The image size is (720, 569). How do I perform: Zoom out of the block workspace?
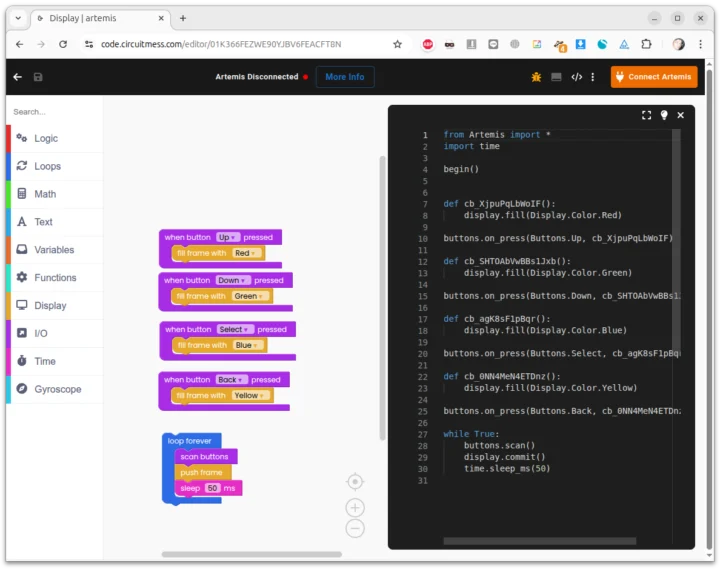355,528
